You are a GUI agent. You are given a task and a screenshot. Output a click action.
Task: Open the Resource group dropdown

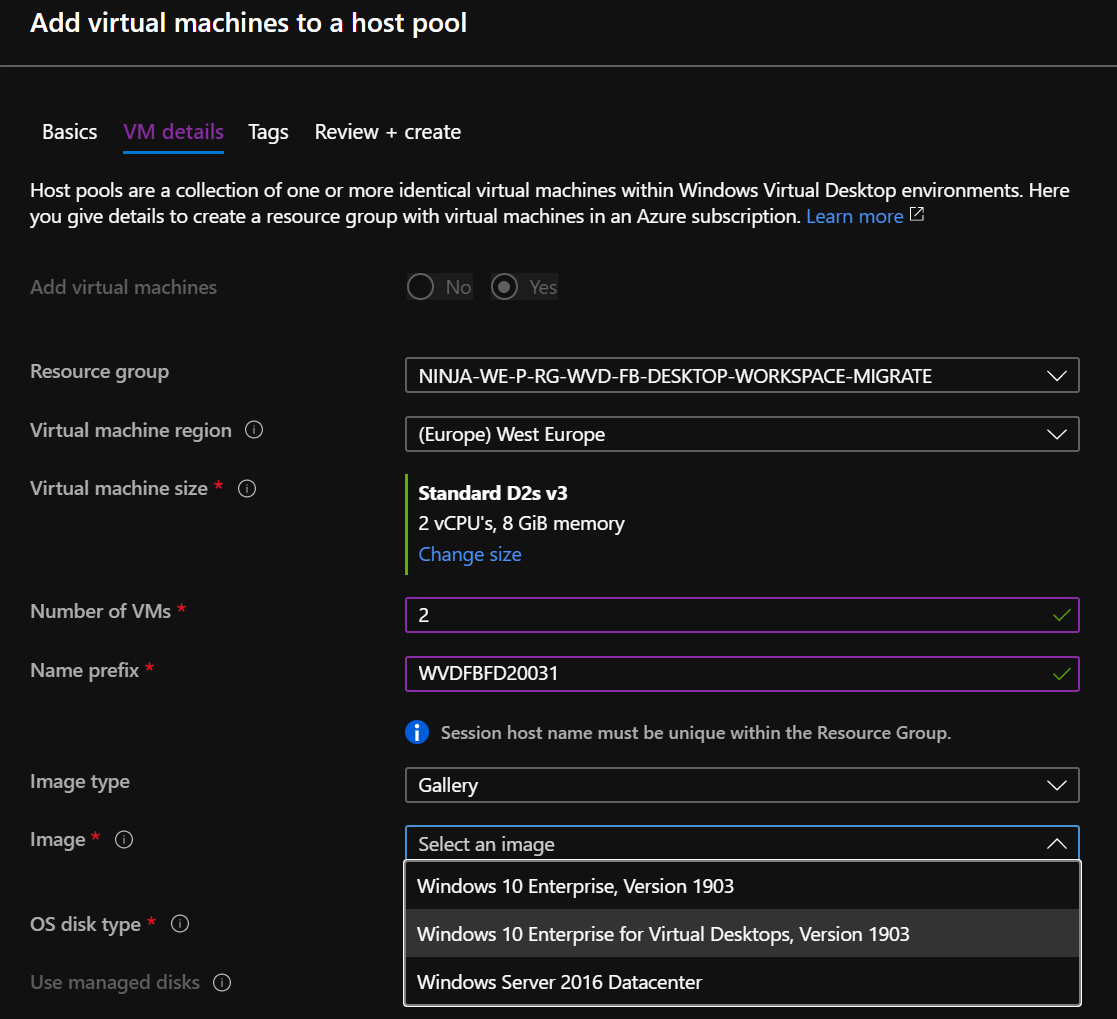click(742, 376)
